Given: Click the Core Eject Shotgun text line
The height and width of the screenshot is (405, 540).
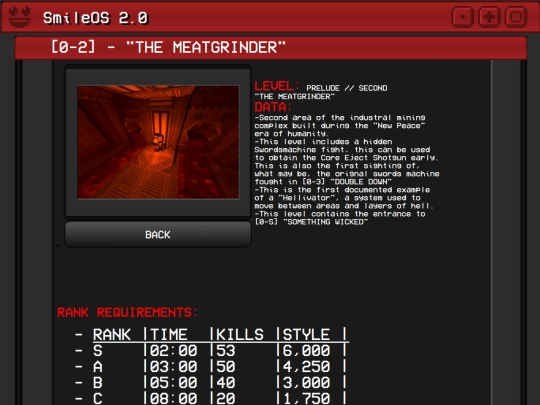Looking at the screenshot, I should point(346,158).
